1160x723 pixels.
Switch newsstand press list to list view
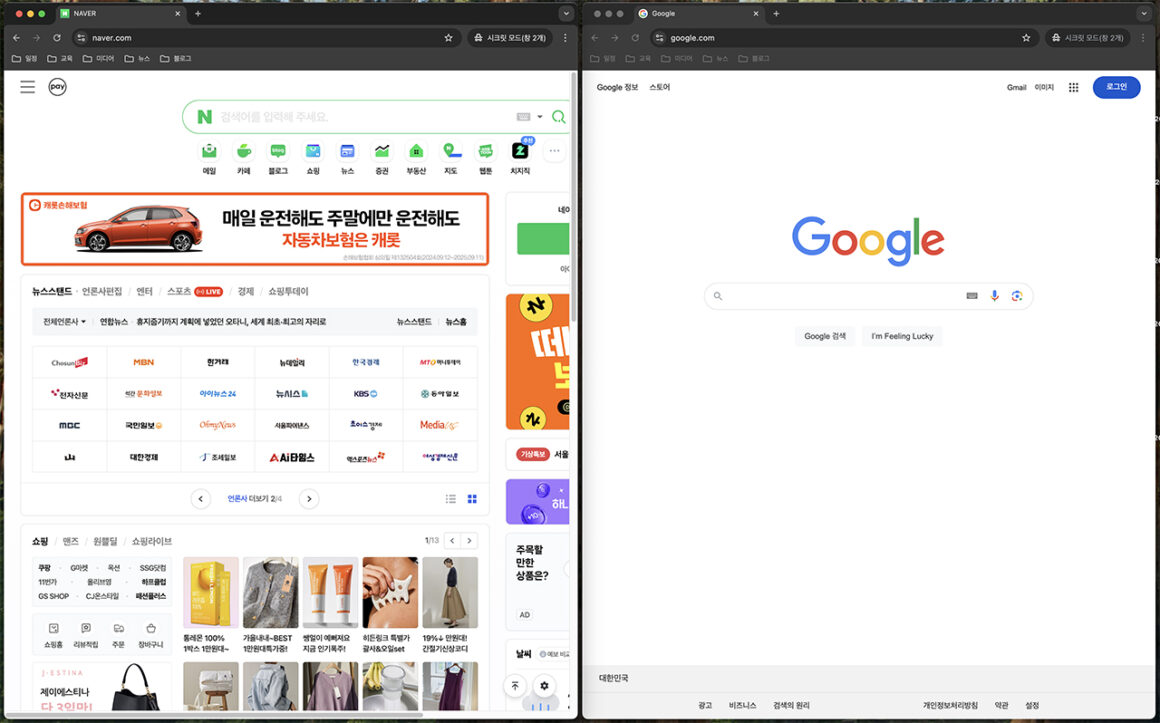coord(452,498)
